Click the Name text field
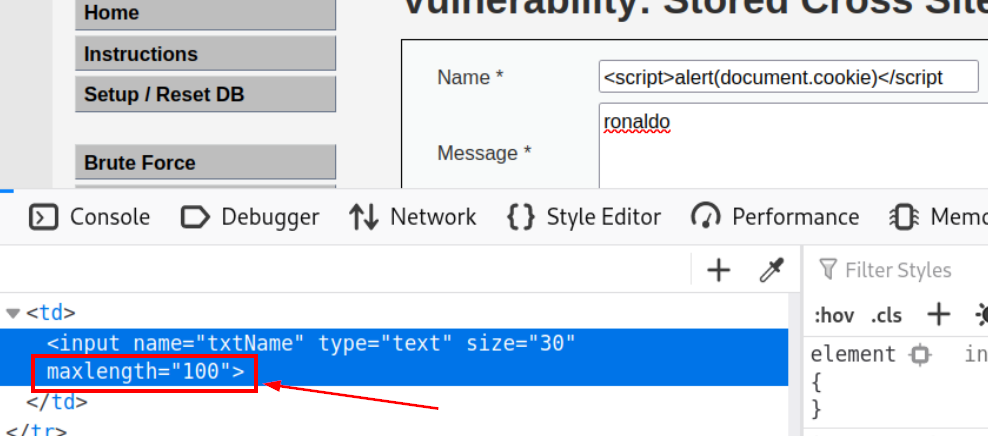 click(787, 77)
